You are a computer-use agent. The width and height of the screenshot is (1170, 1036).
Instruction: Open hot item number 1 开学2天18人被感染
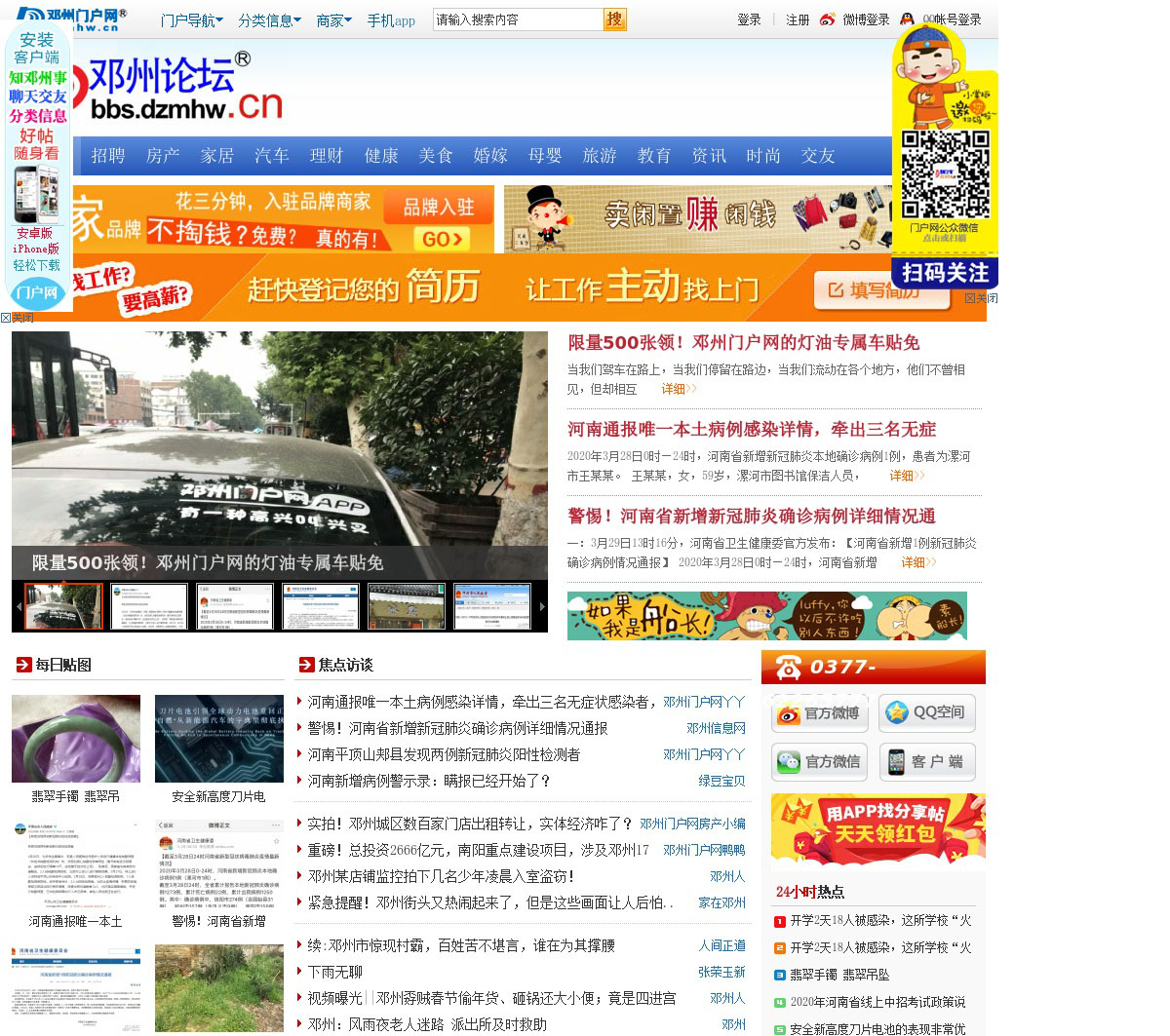pyautogui.click(x=880, y=920)
